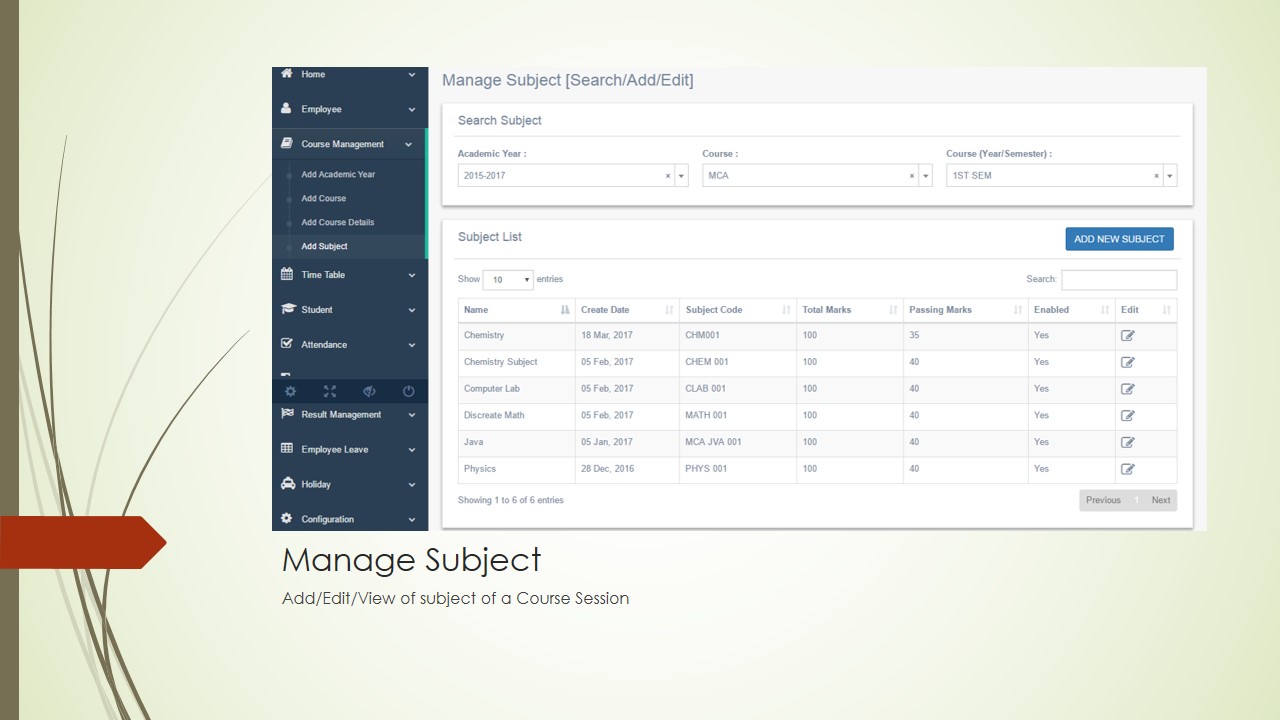
Task: Click the settings gear icon in the sidebar footer
Action: point(290,391)
